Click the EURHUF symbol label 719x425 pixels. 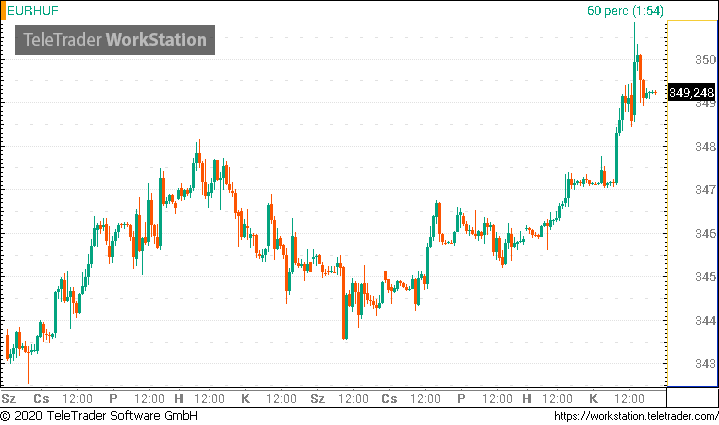[x=33, y=11]
